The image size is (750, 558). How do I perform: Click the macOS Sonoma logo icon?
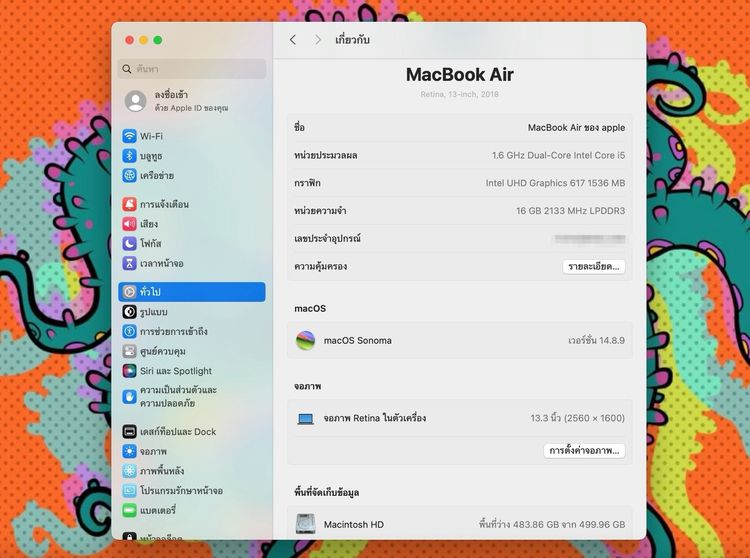tap(305, 340)
